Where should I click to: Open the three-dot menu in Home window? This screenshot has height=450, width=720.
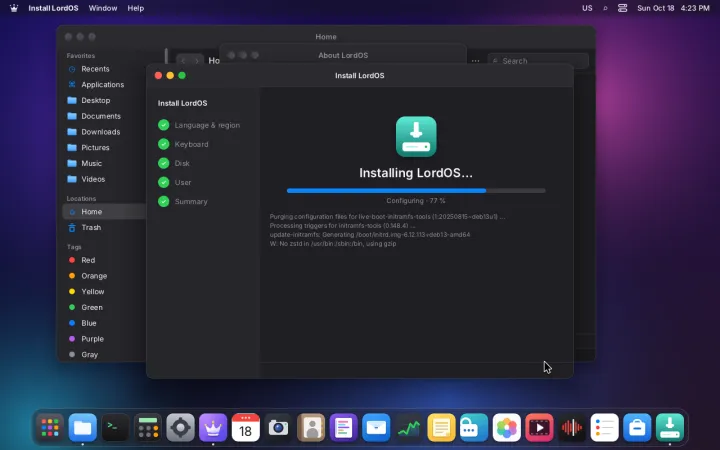pyautogui.click(x=475, y=61)
